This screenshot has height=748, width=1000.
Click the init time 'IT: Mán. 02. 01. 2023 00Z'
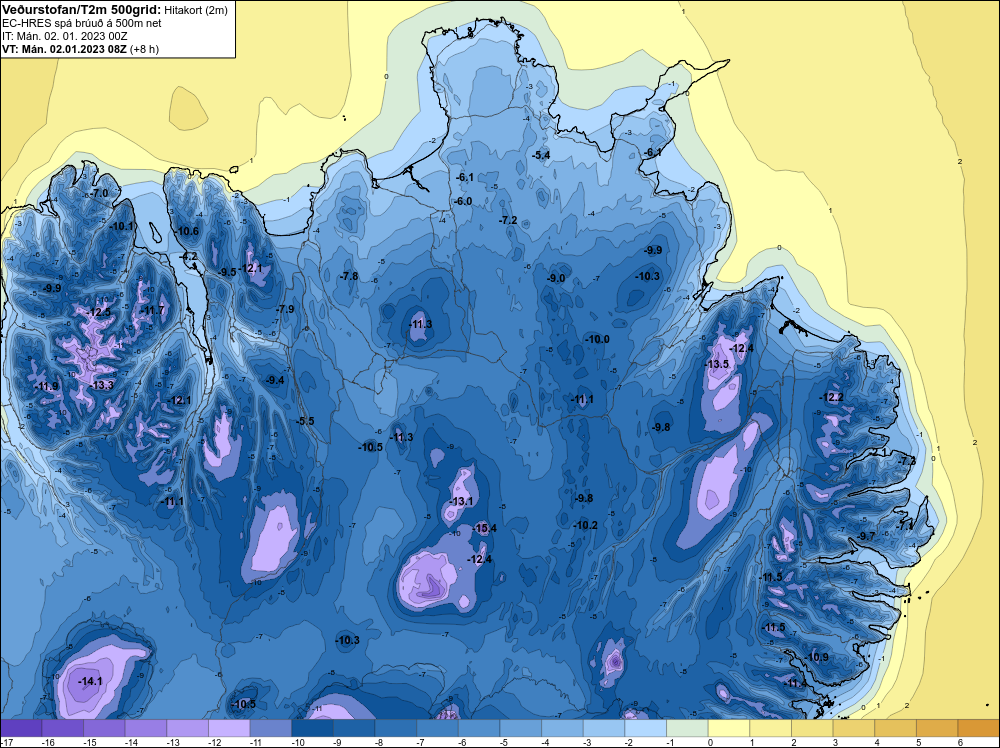click(x=64, y=36)
